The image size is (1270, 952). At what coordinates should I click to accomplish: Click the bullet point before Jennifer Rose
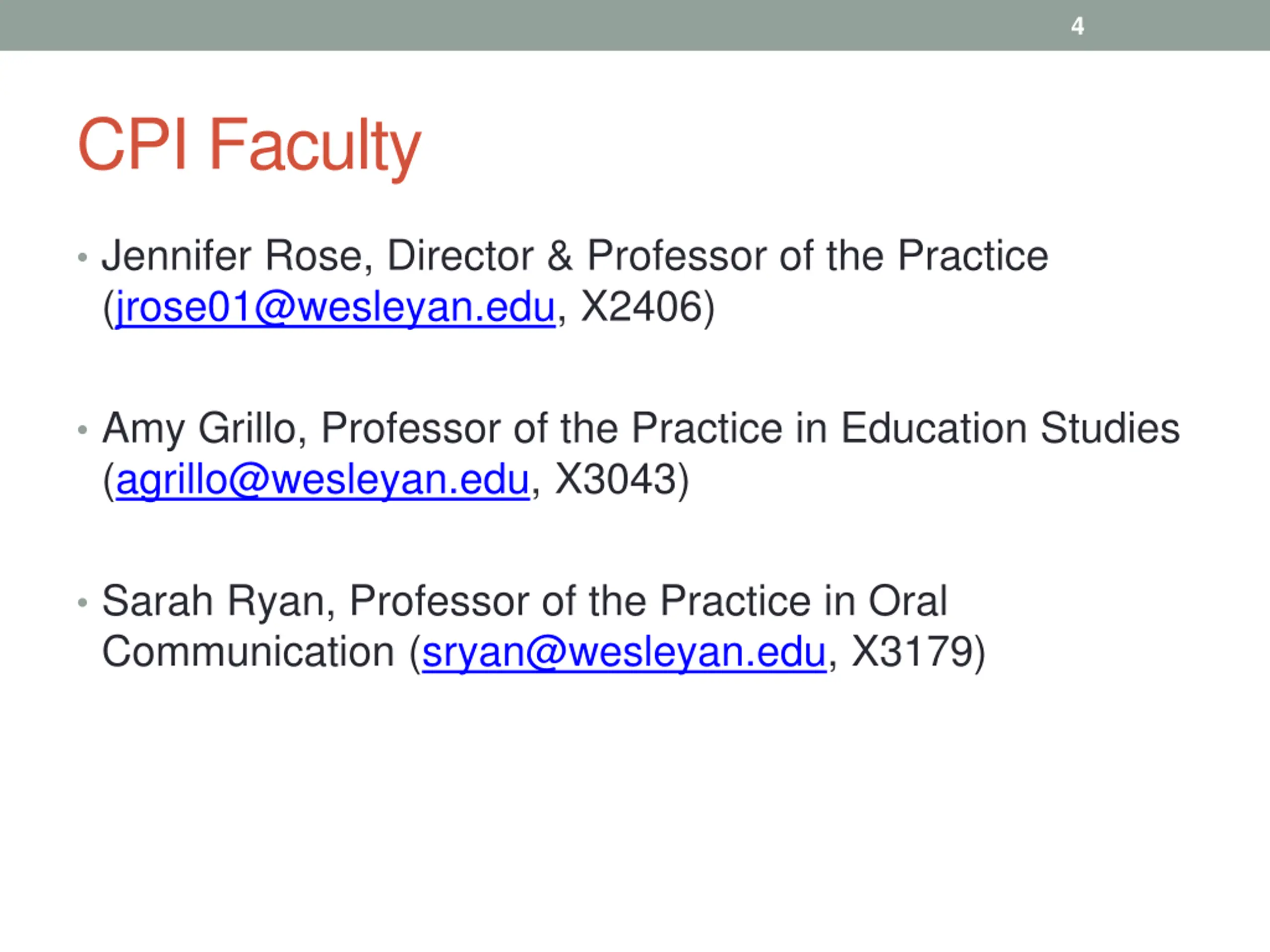pos(83,257)
